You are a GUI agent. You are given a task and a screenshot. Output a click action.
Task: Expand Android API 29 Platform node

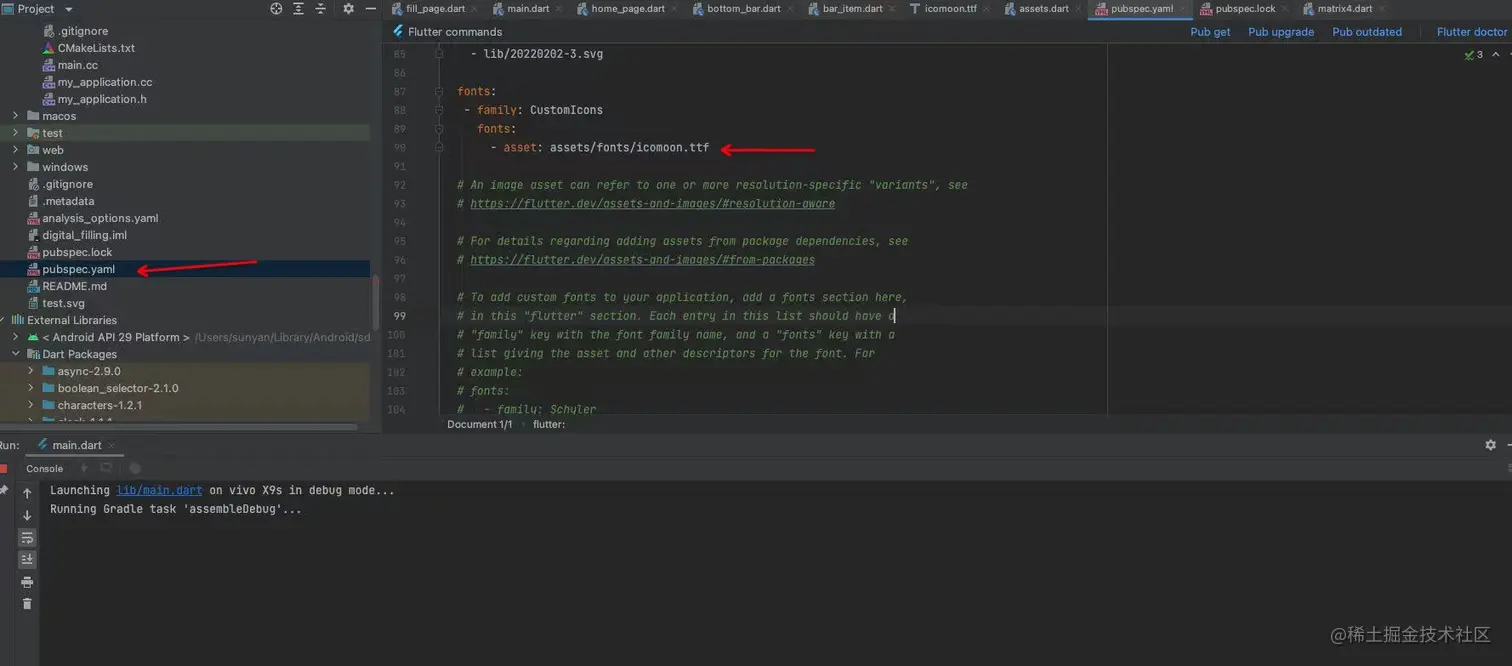[x=15, y=337]
